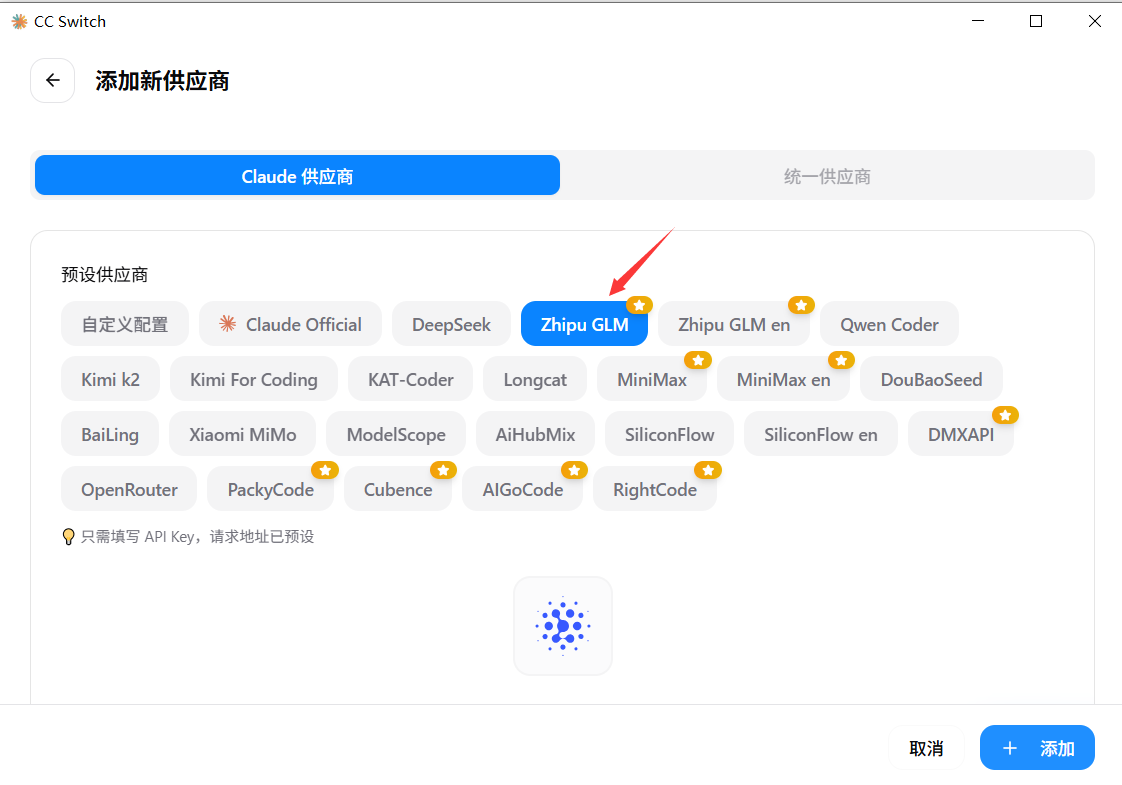The height and width of the screenshot is (785, 1122).
Task: Choose the MiniMax en preset
Action: pos(784,379)
